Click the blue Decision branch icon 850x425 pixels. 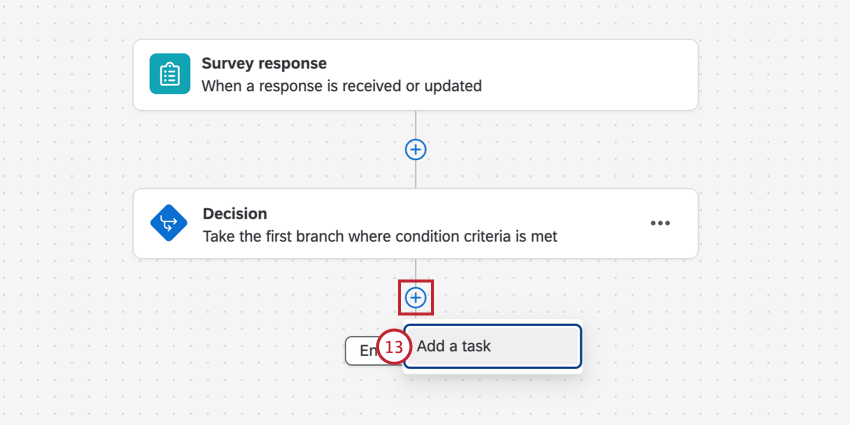(169, 225)
